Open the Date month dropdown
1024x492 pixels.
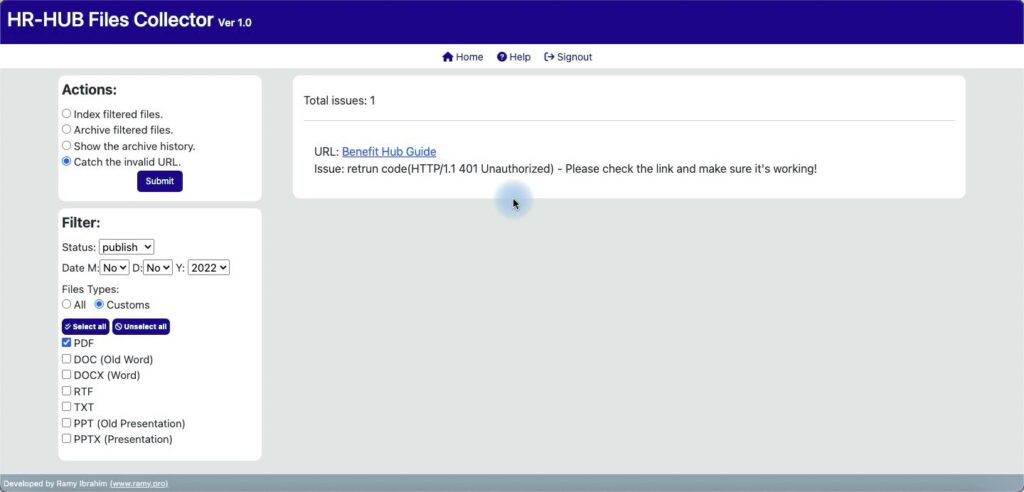coord(114,267)
